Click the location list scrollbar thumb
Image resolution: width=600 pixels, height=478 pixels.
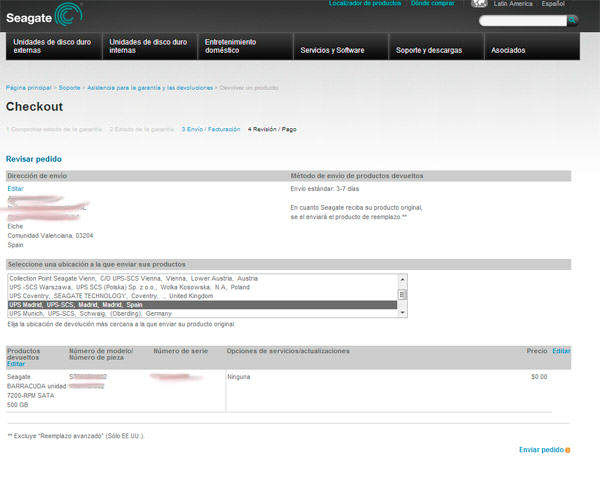[x=402, y=295]
